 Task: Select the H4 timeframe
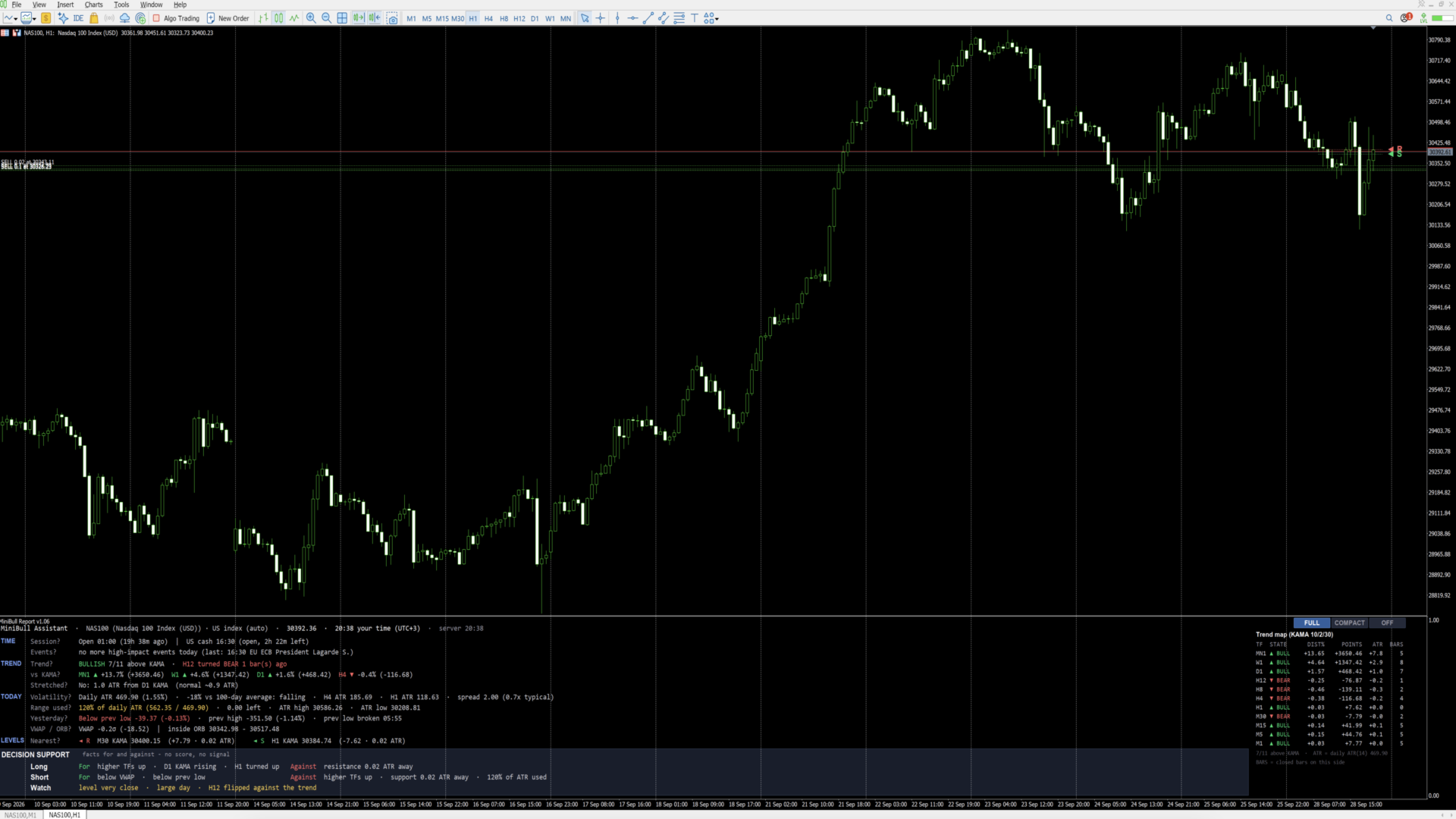coord(488,18)
